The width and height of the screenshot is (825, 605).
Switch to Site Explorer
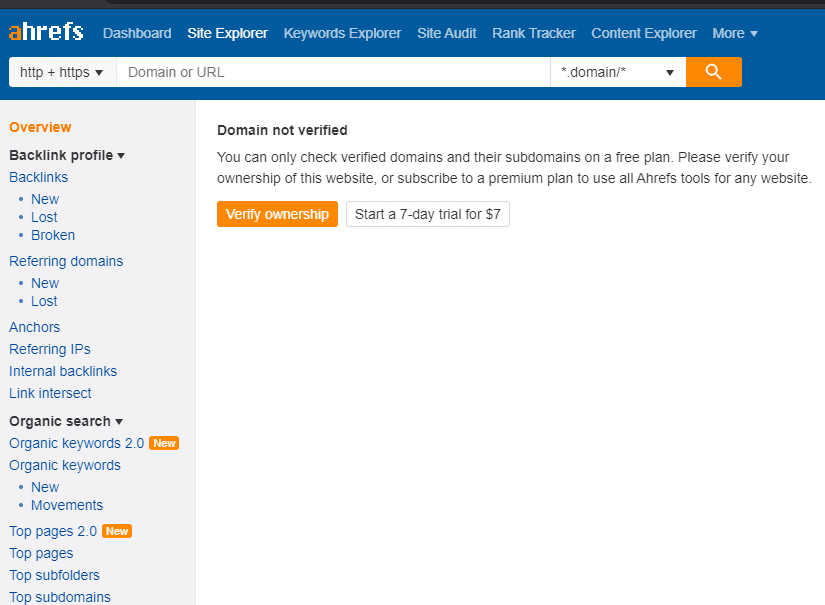point(227,33)
